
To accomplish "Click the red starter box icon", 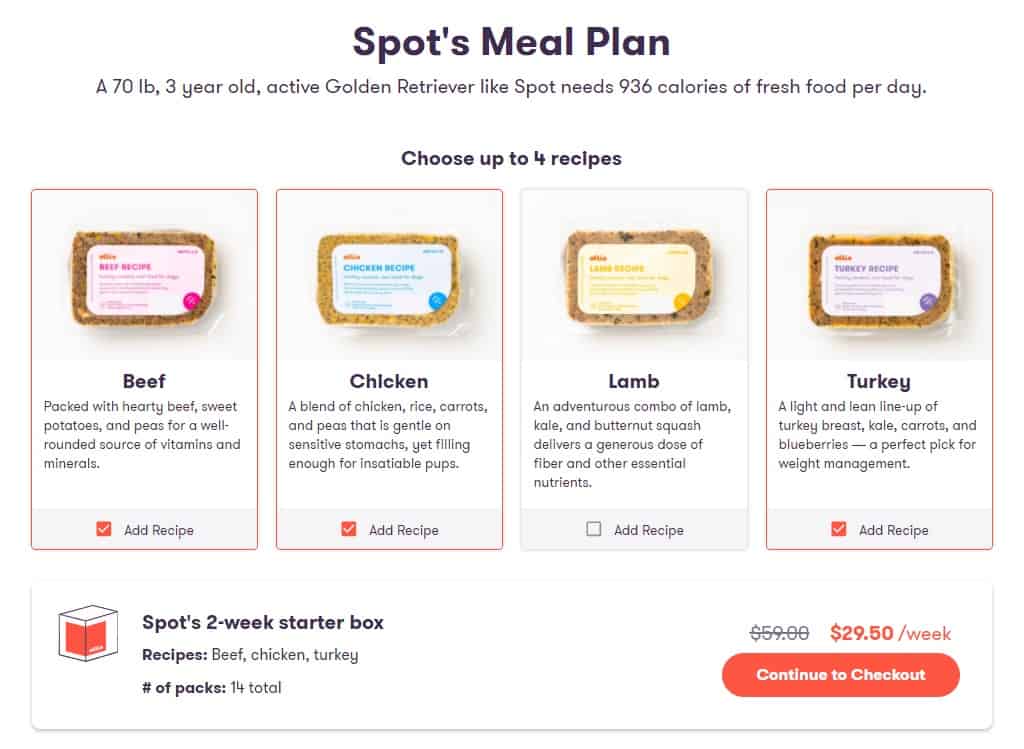I will (88, 633).
